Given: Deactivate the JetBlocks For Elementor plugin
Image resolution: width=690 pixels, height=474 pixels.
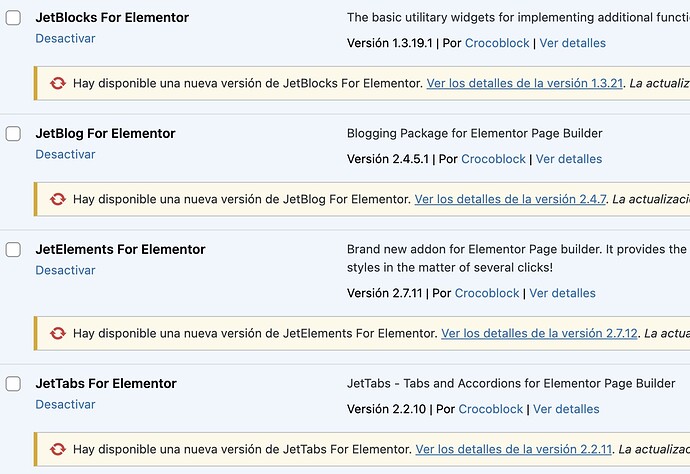Looking at the screenshot, I should pyautogui.click(x=65, y=38).
